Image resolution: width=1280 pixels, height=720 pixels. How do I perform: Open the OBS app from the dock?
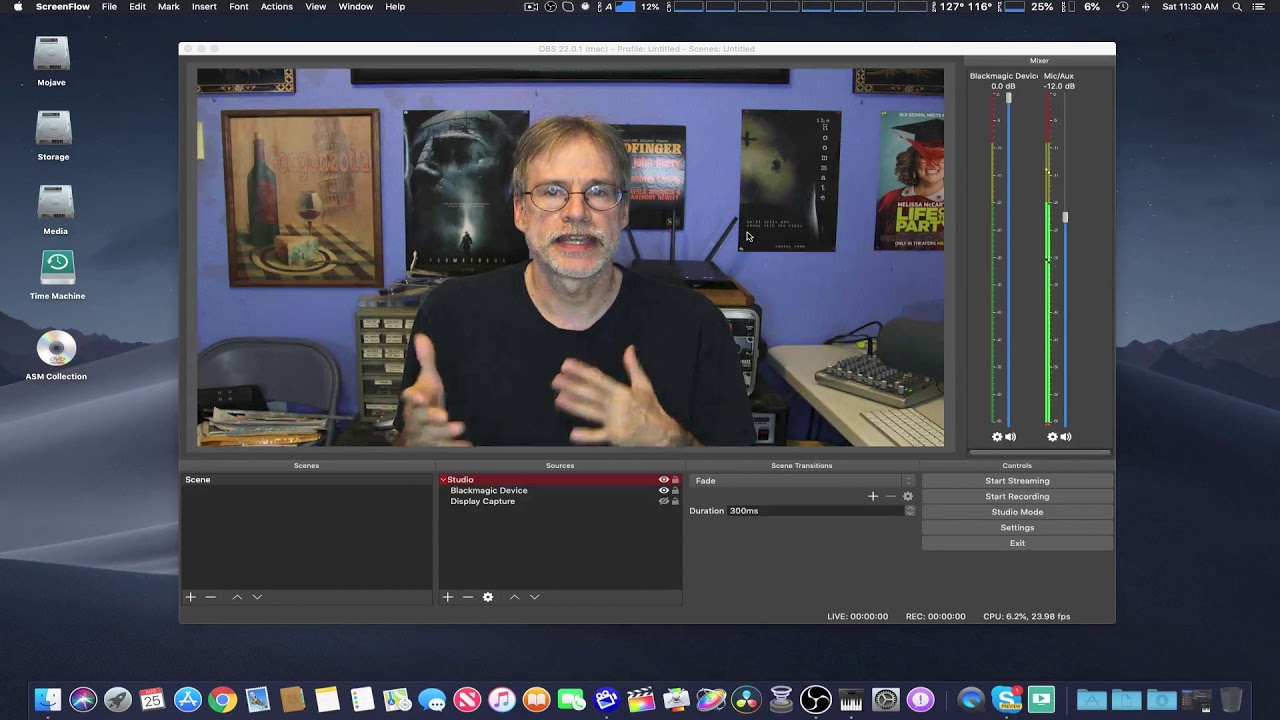(x=816, y=699)
